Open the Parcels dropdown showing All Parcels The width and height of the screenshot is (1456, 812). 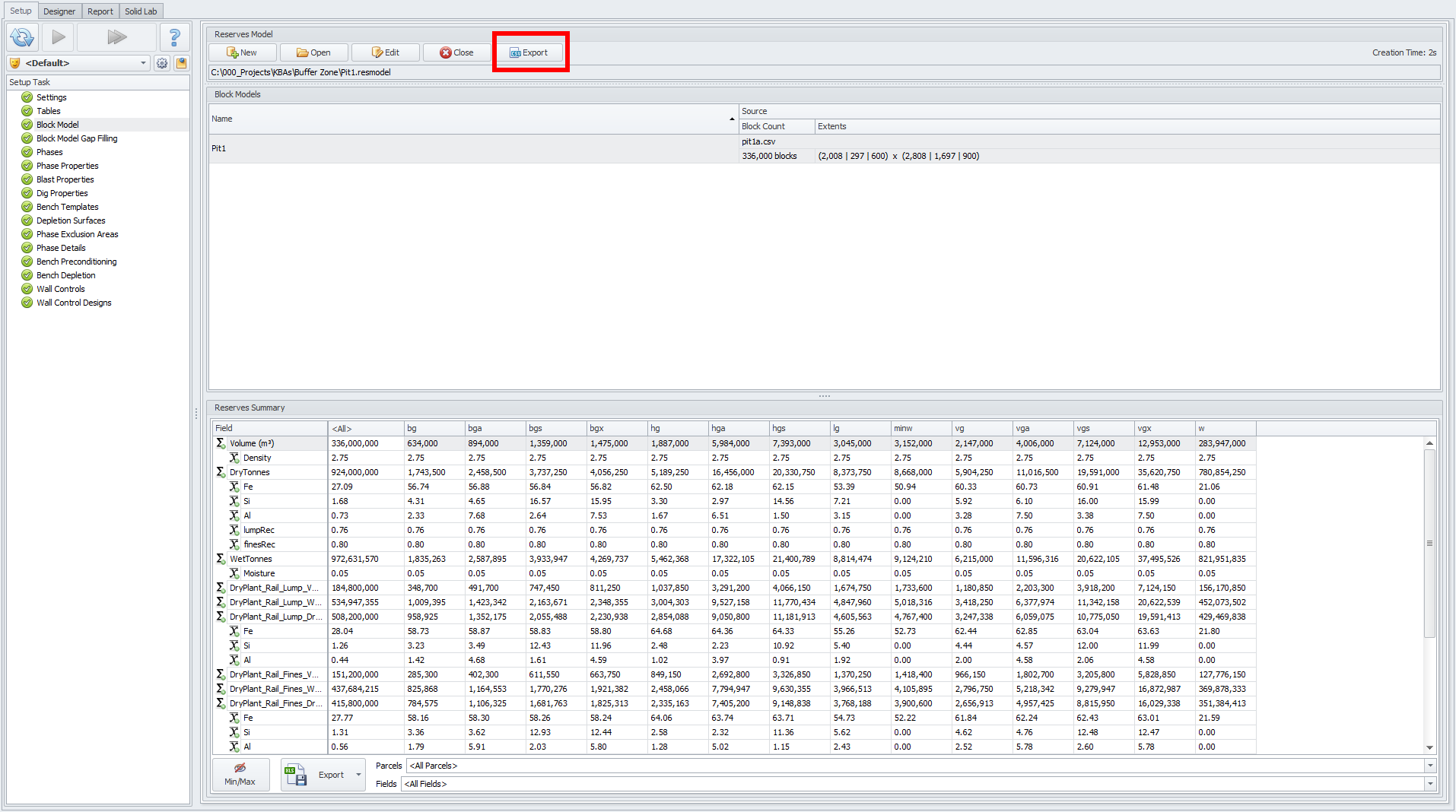click(1429, 766)
